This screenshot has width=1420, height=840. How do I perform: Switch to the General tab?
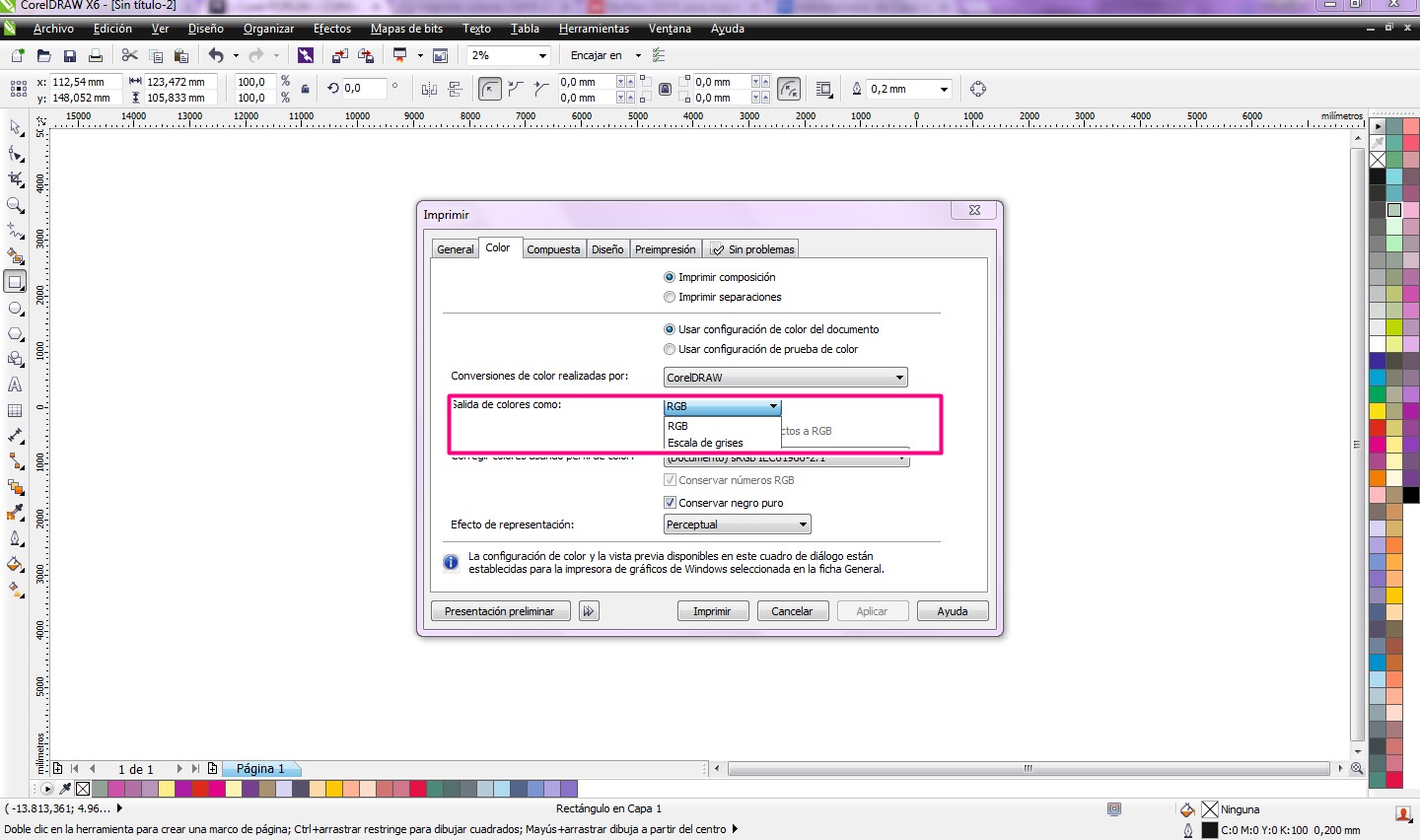(455, 249)
